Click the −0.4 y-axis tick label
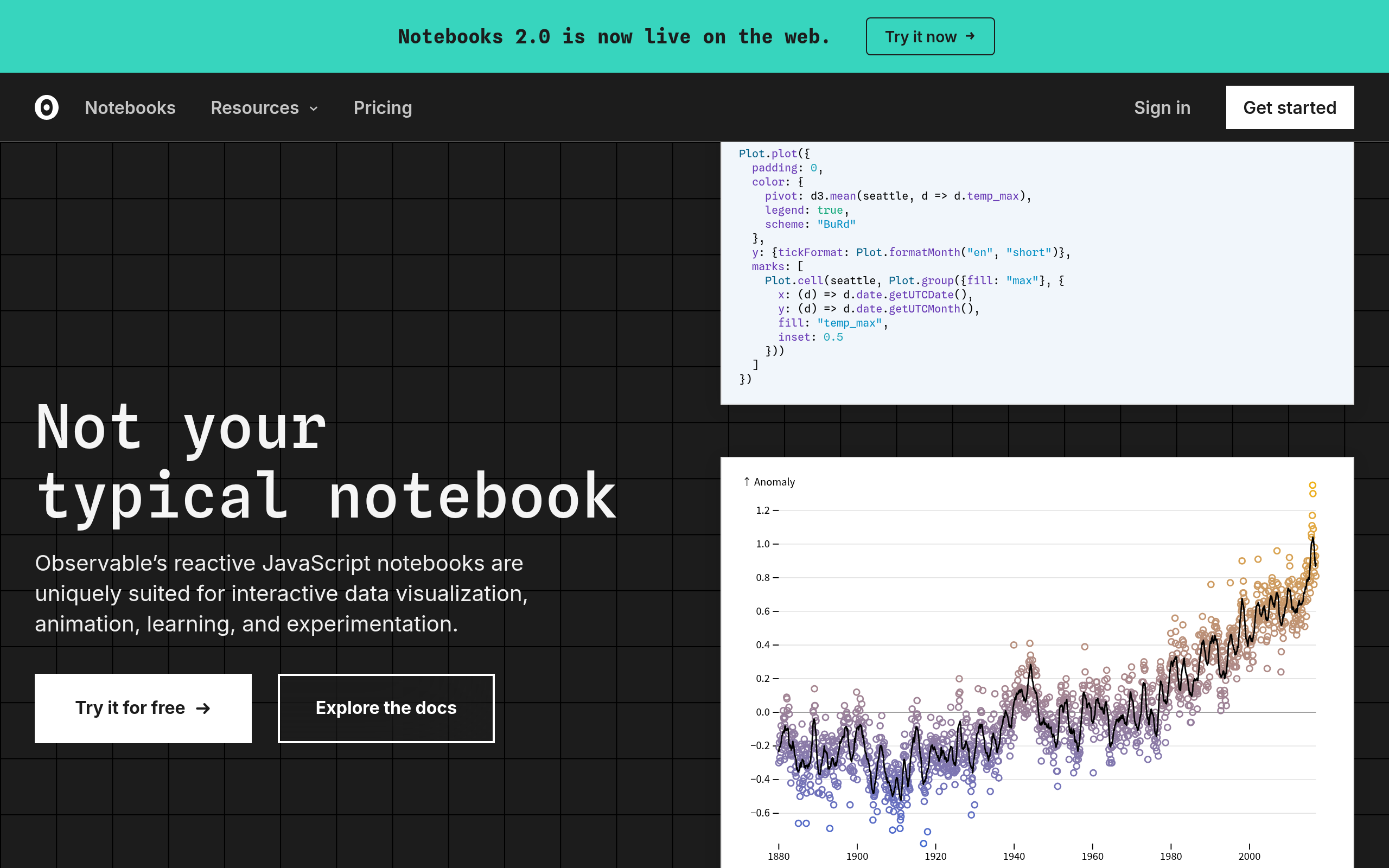 (x=760, y=779)
